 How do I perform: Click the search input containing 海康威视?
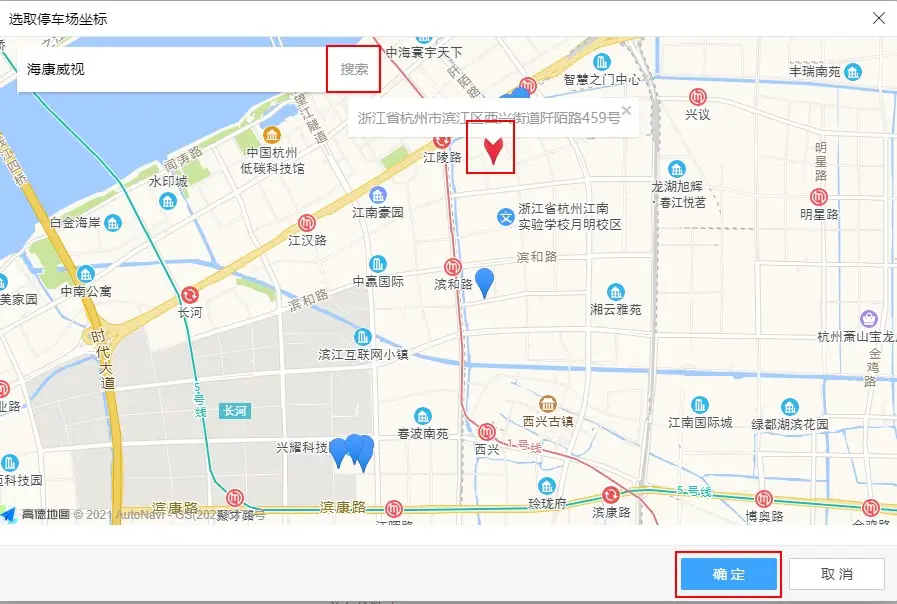click(170, 69)
